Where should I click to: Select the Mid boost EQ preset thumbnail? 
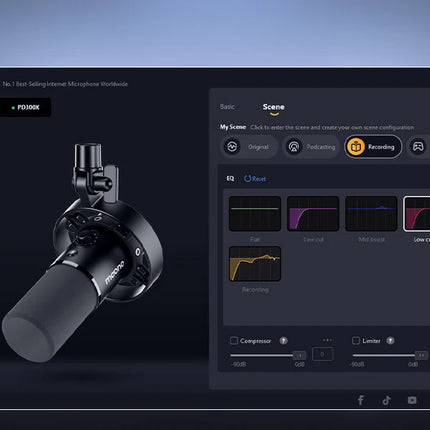pos(371,214)
